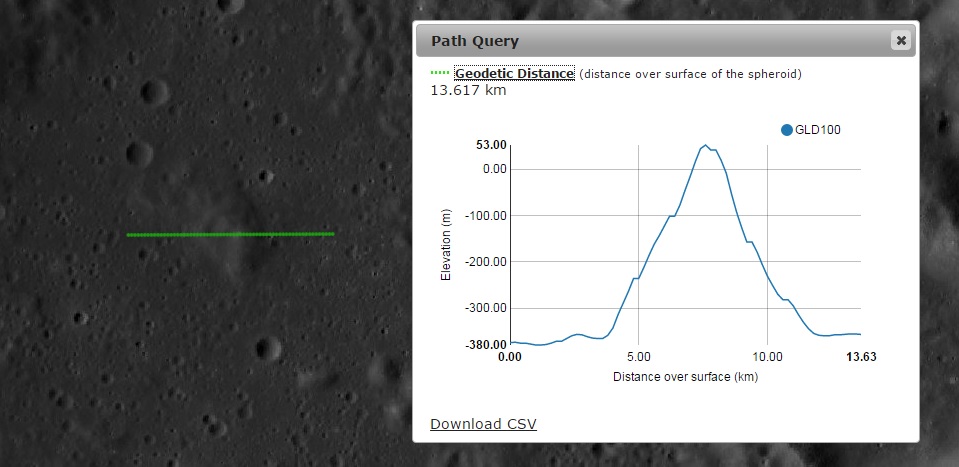Screen dimensions: 959x467
Task: Click the 13.617 km distance value
Action: point(468,91)
